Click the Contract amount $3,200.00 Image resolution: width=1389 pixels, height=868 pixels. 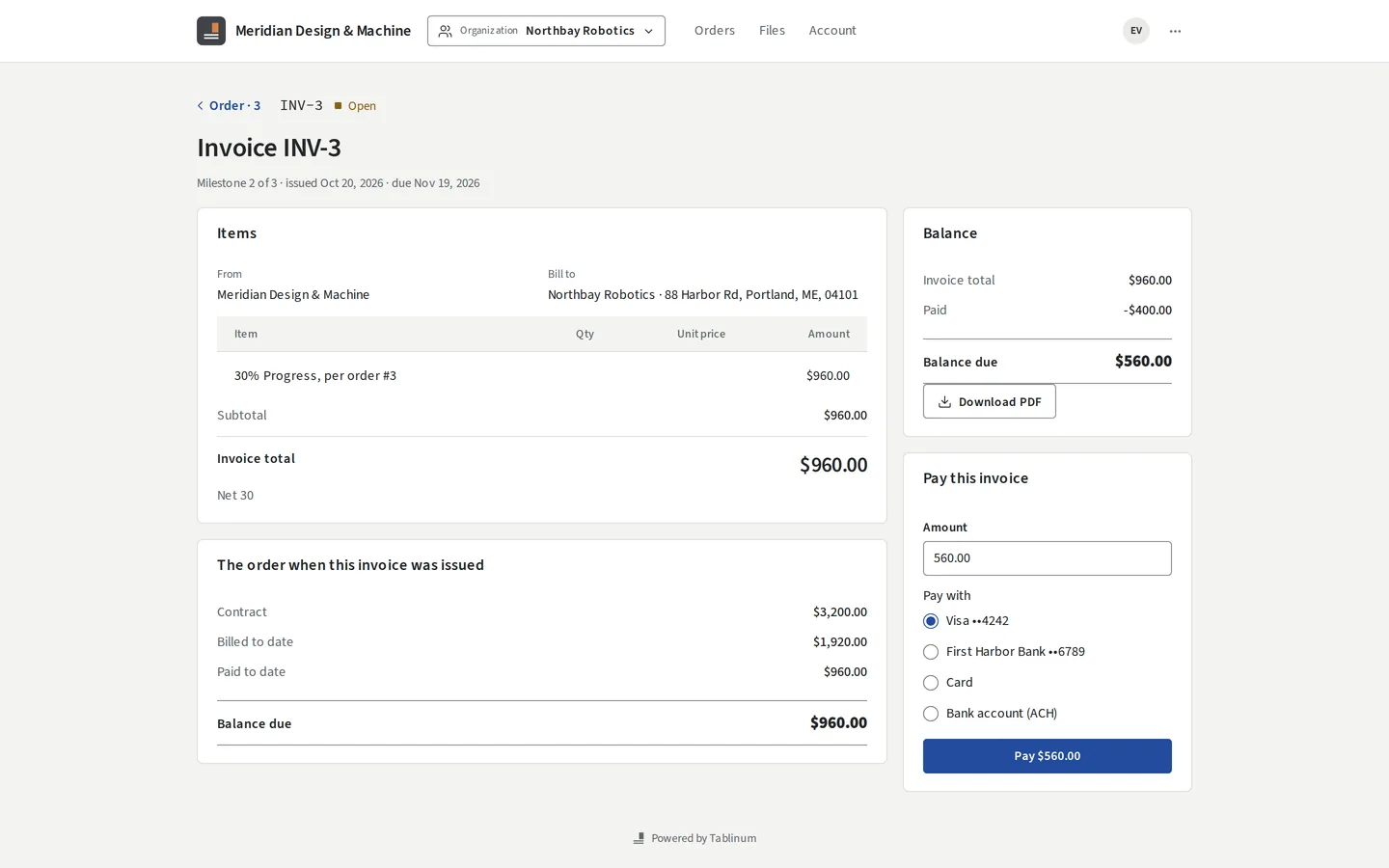[x=840, y=612]
